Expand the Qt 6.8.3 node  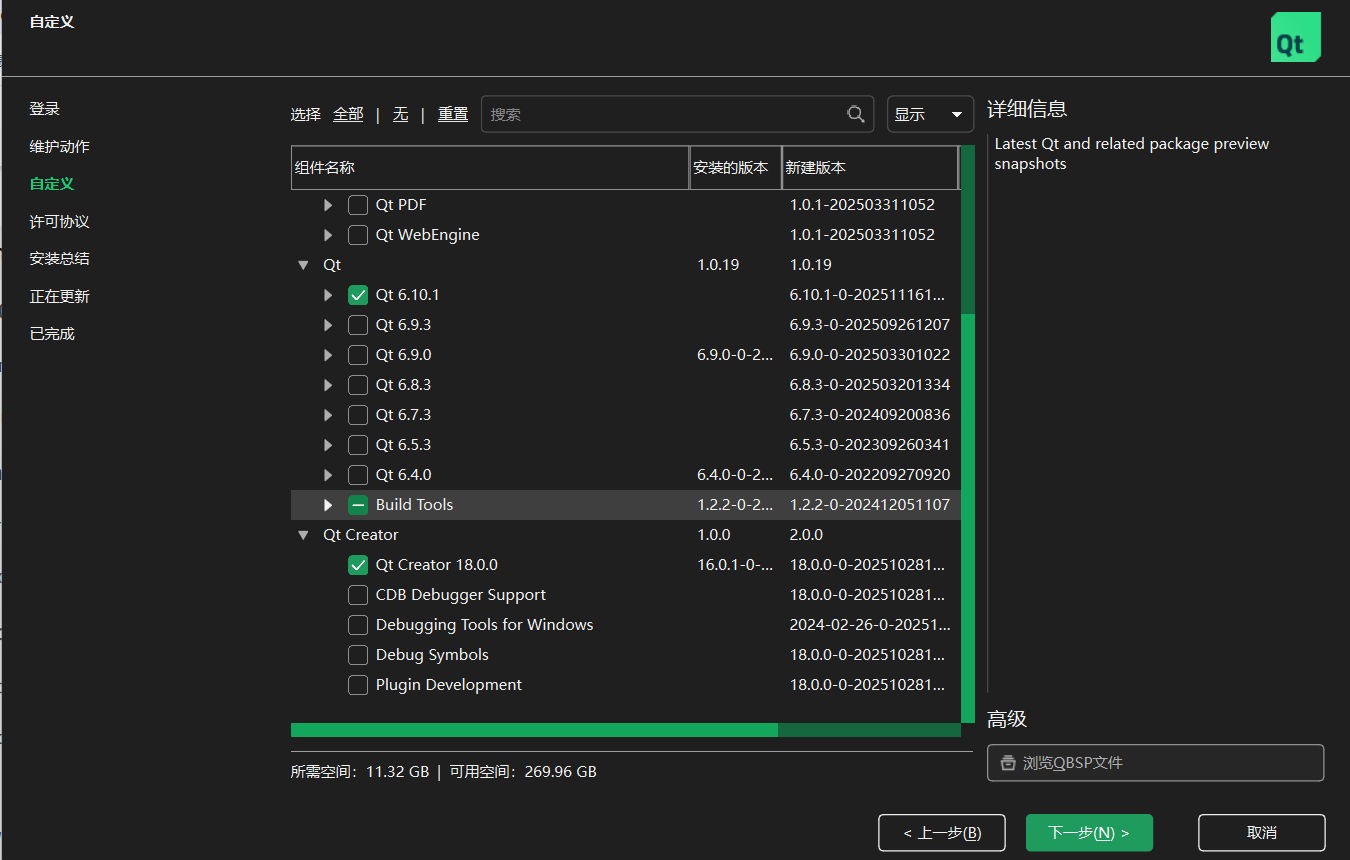(x=328, y=385)
